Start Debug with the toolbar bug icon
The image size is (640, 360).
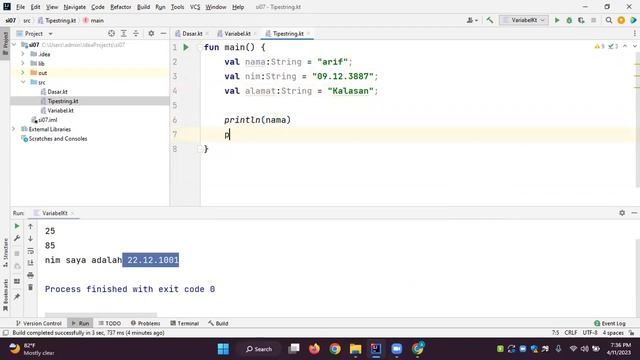click(x=569, y=20)
